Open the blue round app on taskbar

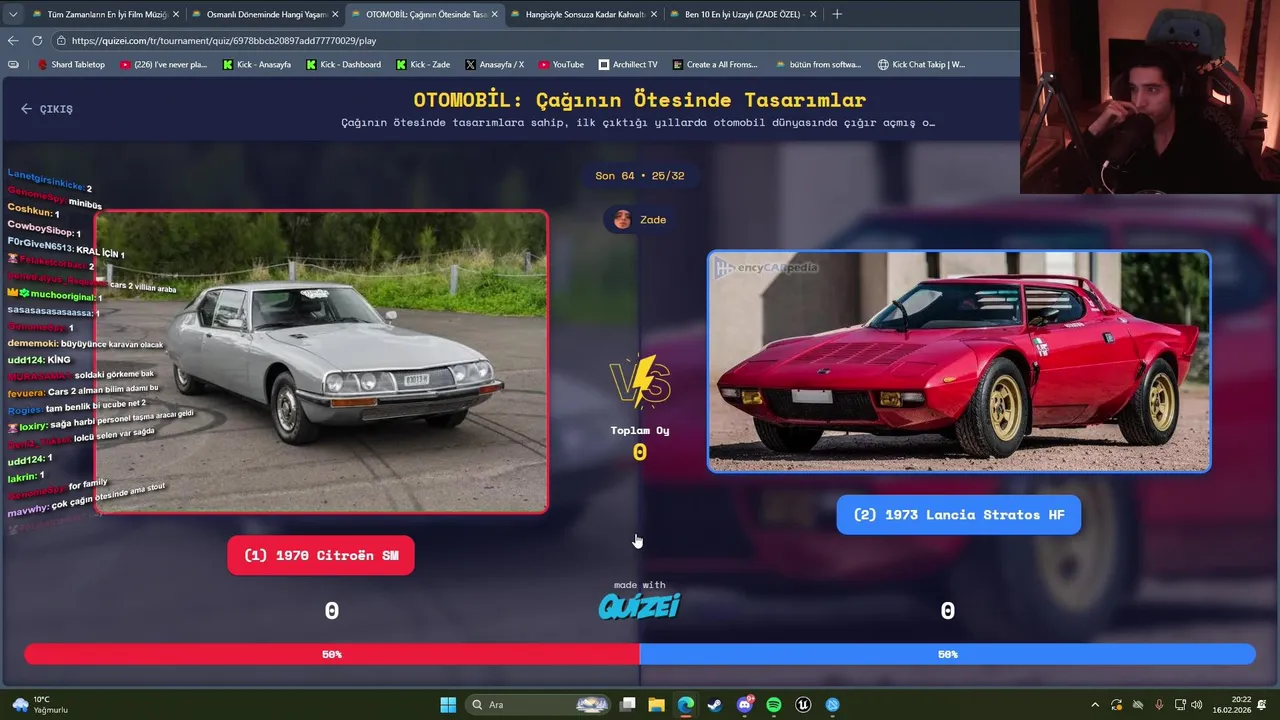[x=833, y=704]
